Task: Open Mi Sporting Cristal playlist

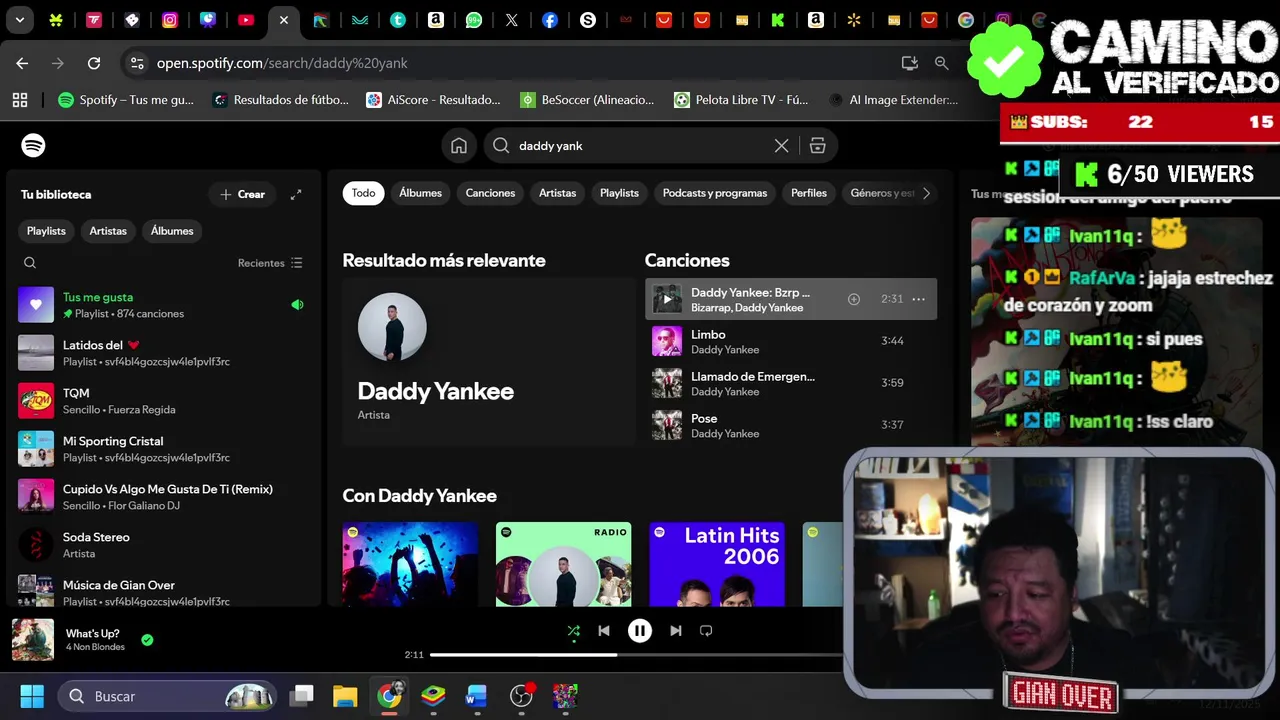Action: point(164,449)
